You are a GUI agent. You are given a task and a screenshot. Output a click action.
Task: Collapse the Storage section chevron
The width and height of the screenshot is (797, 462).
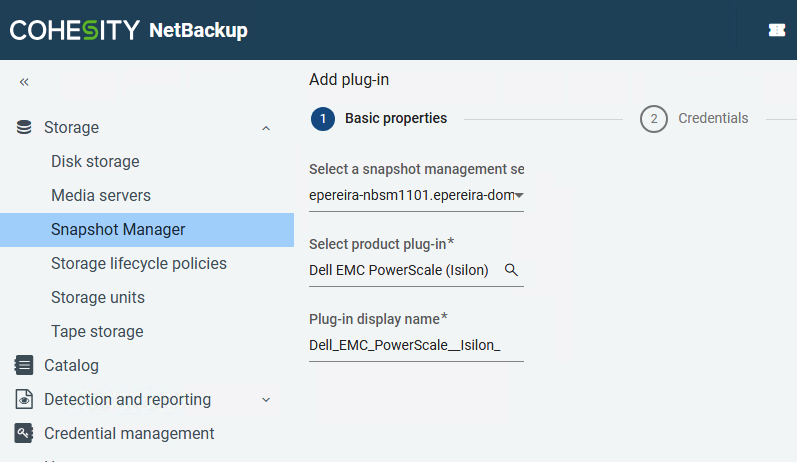(265, 128)
